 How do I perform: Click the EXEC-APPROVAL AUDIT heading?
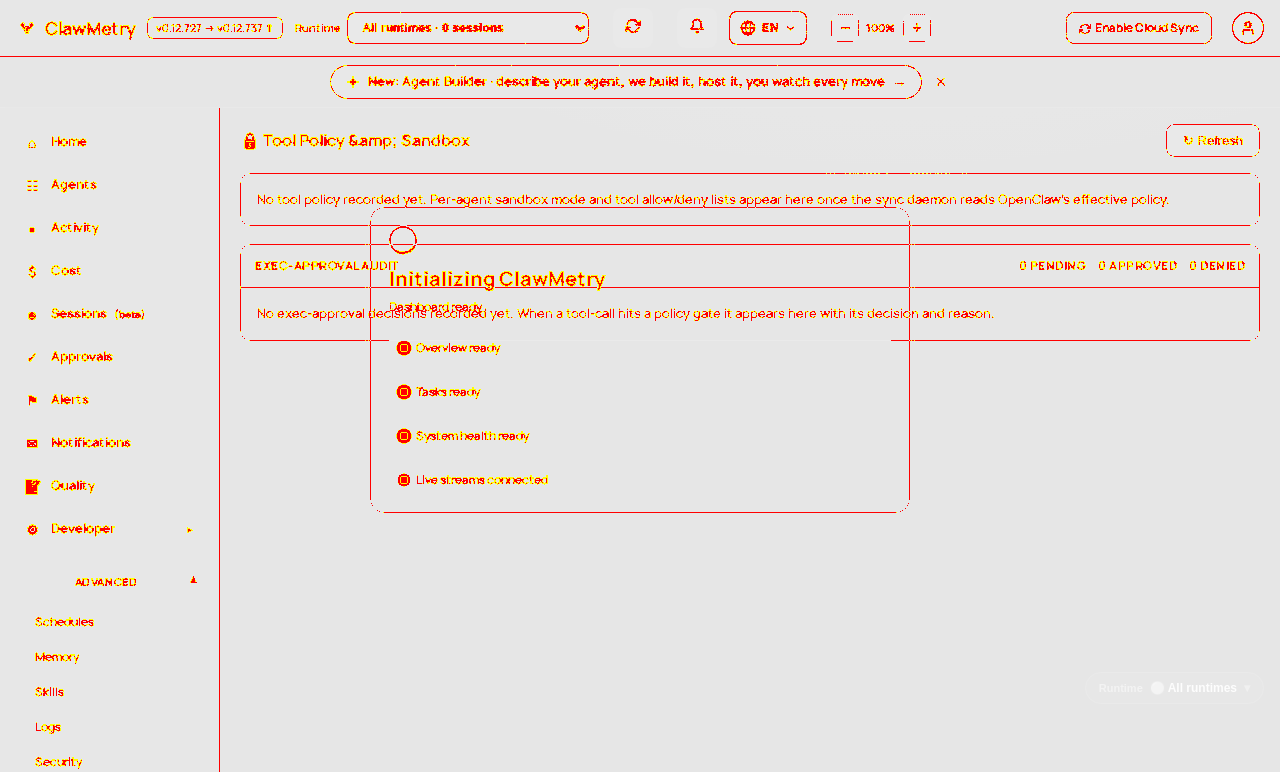pos(326,266)
